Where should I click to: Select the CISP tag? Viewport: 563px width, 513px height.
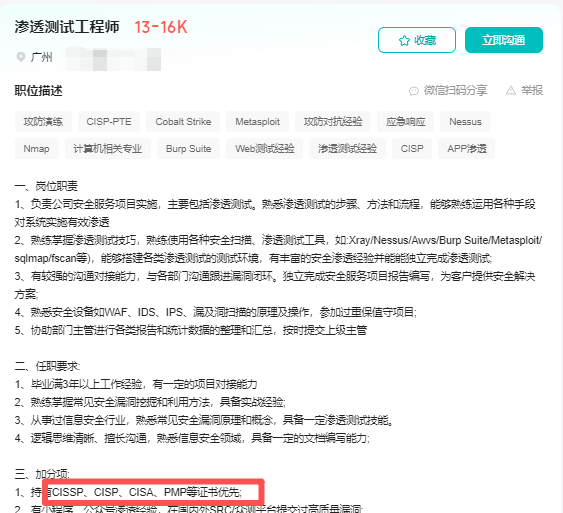pyautogui.click(x=412, y=149)
